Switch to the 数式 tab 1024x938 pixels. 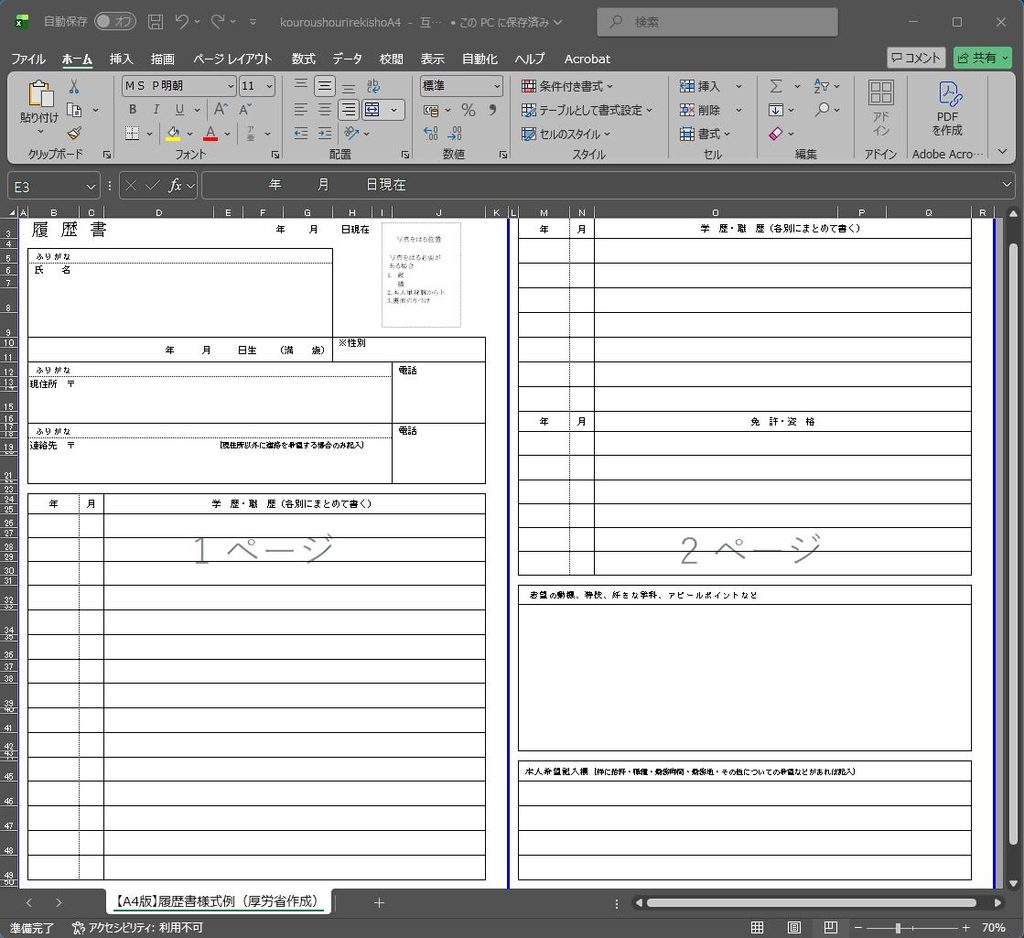tap(303, 59)
